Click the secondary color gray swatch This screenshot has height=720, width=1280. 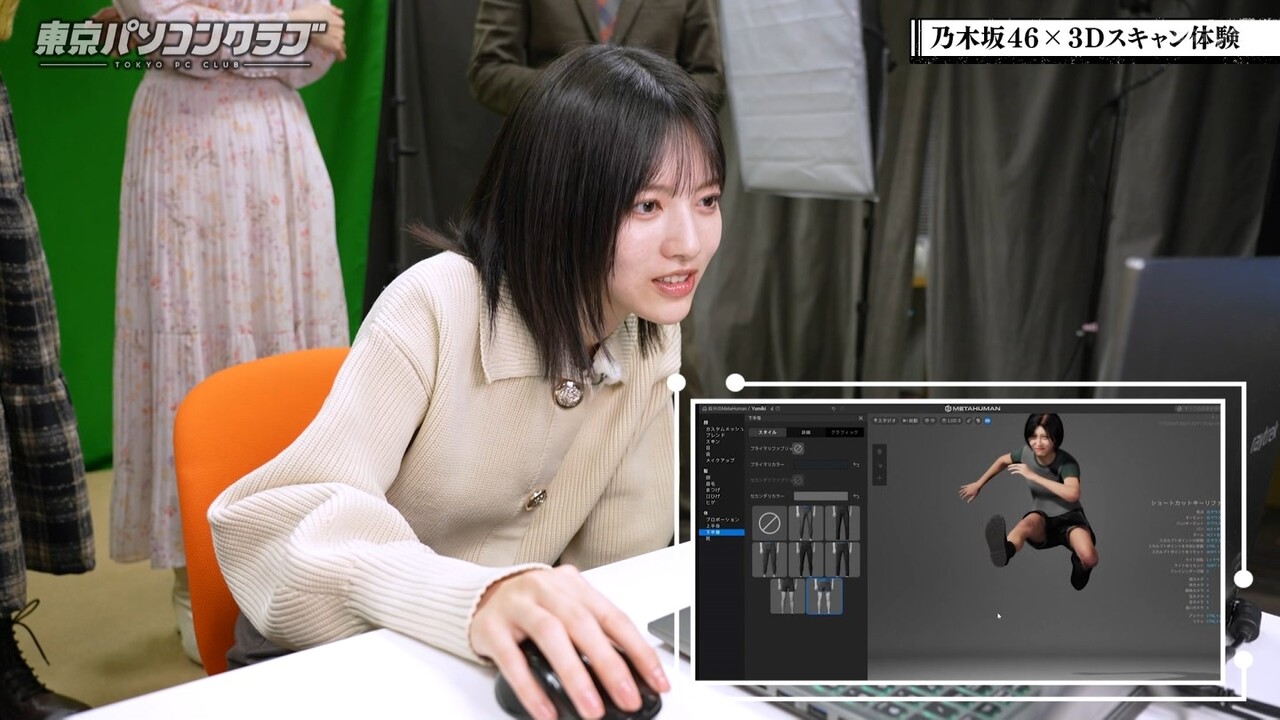tap(821, 496)
